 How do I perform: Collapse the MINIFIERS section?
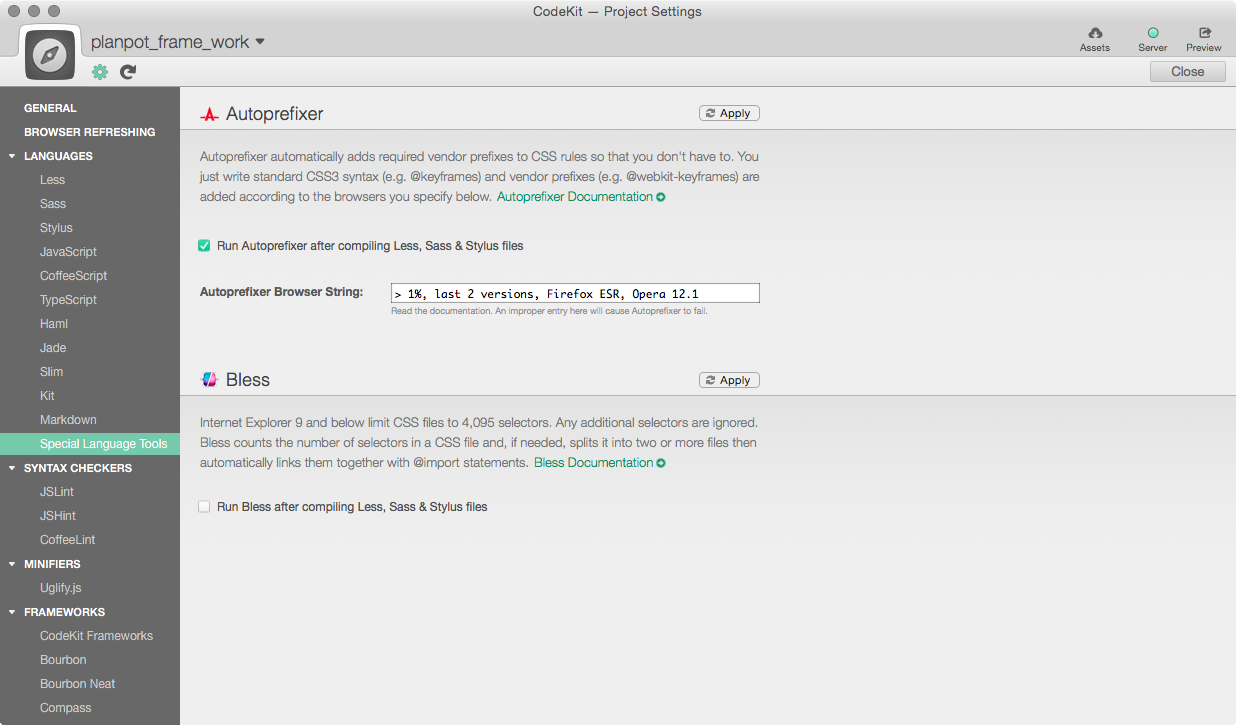pos(12,564)
